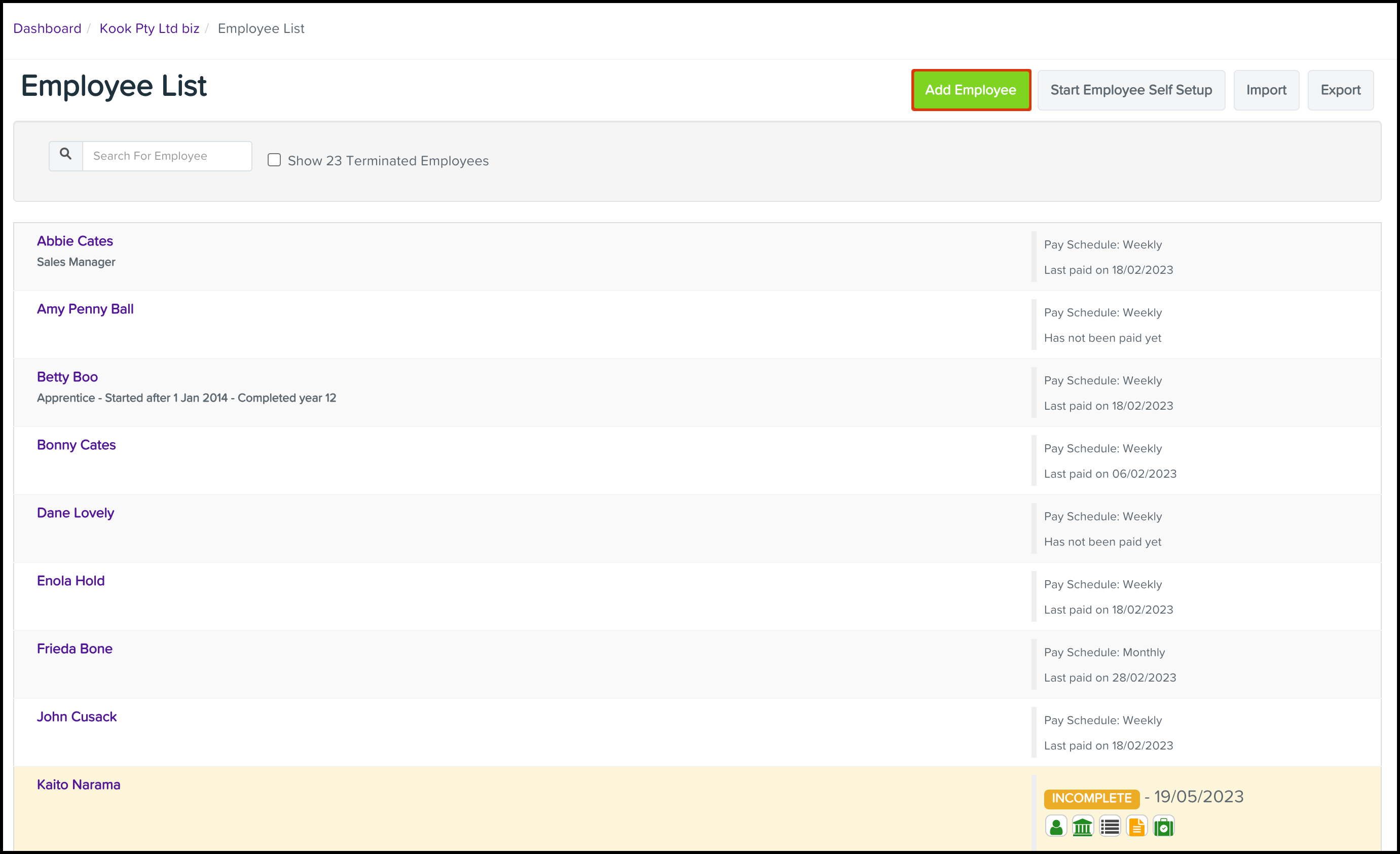Click the green briefcase employment icon for Kaito Narama
The image size is (1400, 854).
[x=1164, y=826]
